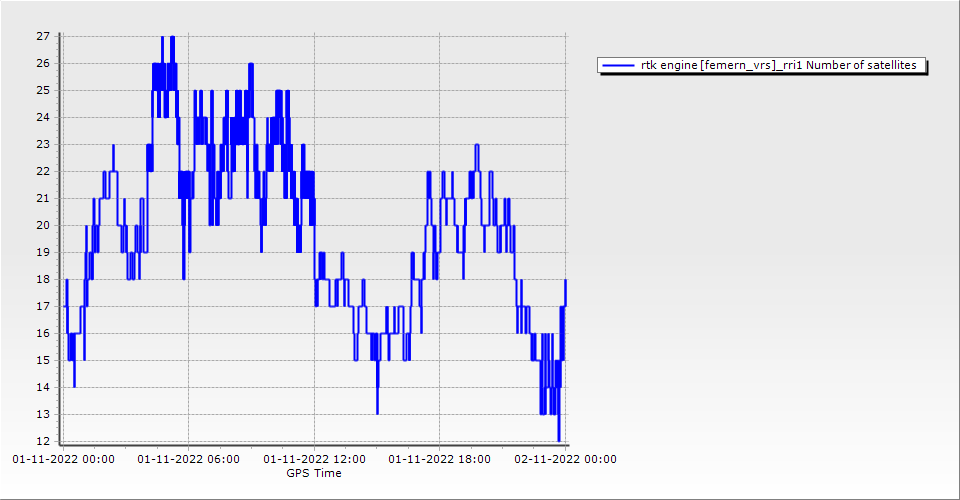The height and width of the screenshot is (500, 960).
Task: Select the '01-11-2022 12:00' time label
Action: (314, 460)
